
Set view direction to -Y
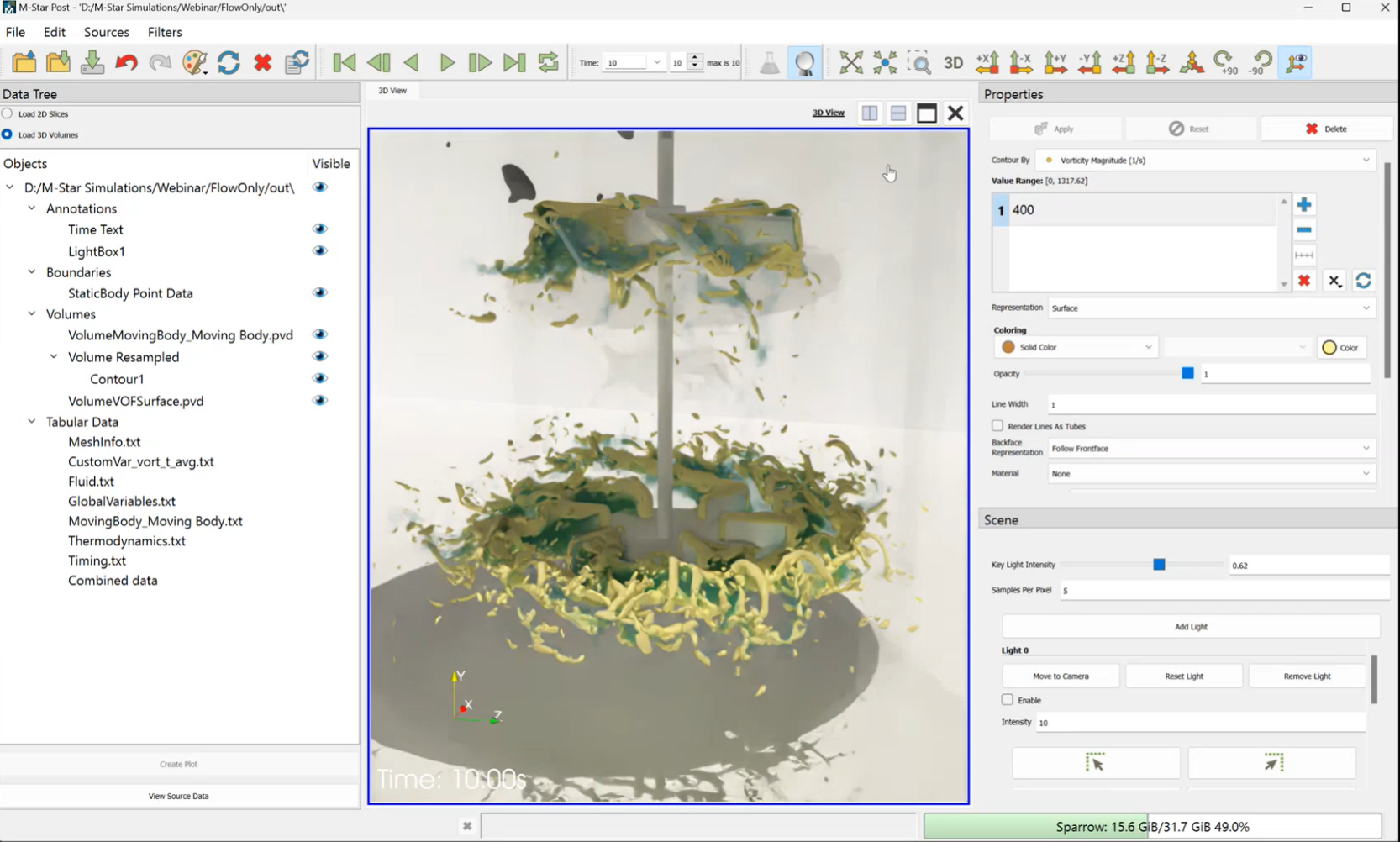(1090, 62)
